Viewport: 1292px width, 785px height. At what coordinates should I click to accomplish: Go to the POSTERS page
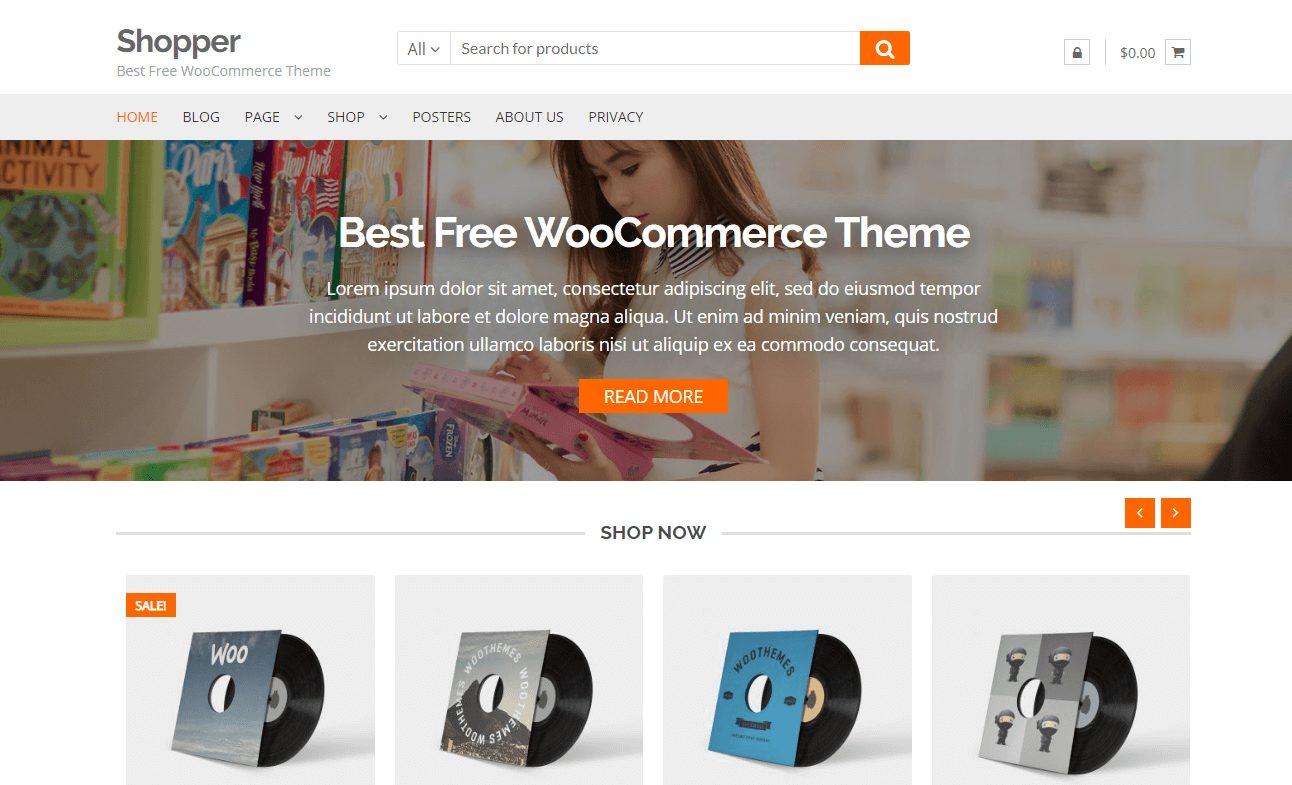click(441, 117)
